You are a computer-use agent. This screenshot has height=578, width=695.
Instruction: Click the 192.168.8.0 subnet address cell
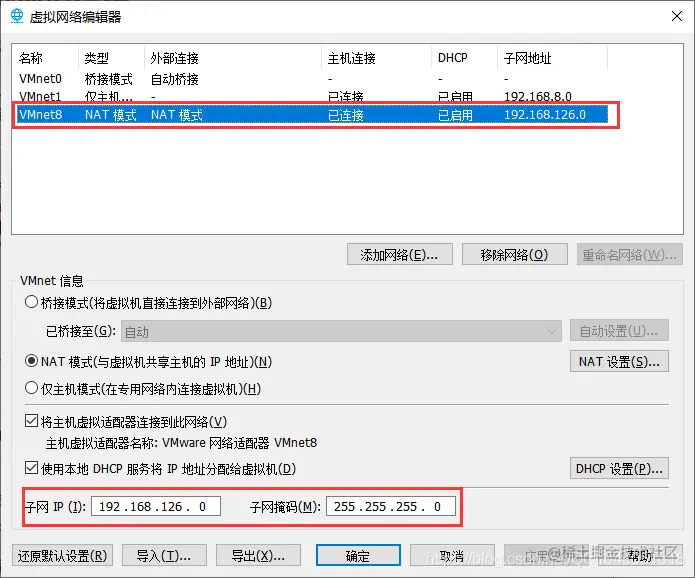tap(538, 97)
